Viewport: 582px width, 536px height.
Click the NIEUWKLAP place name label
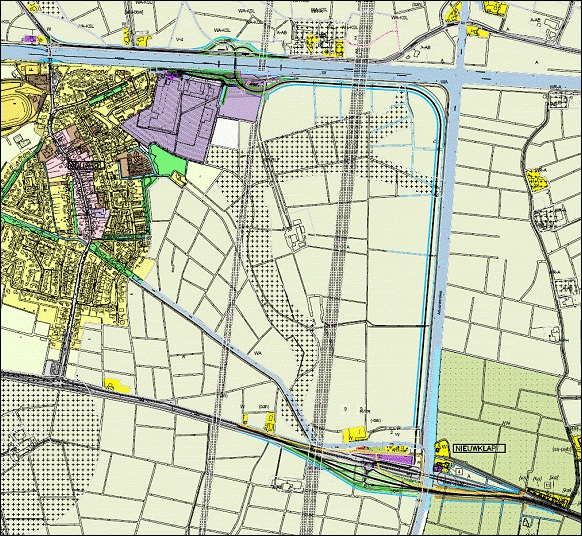(x=480, y=448)
